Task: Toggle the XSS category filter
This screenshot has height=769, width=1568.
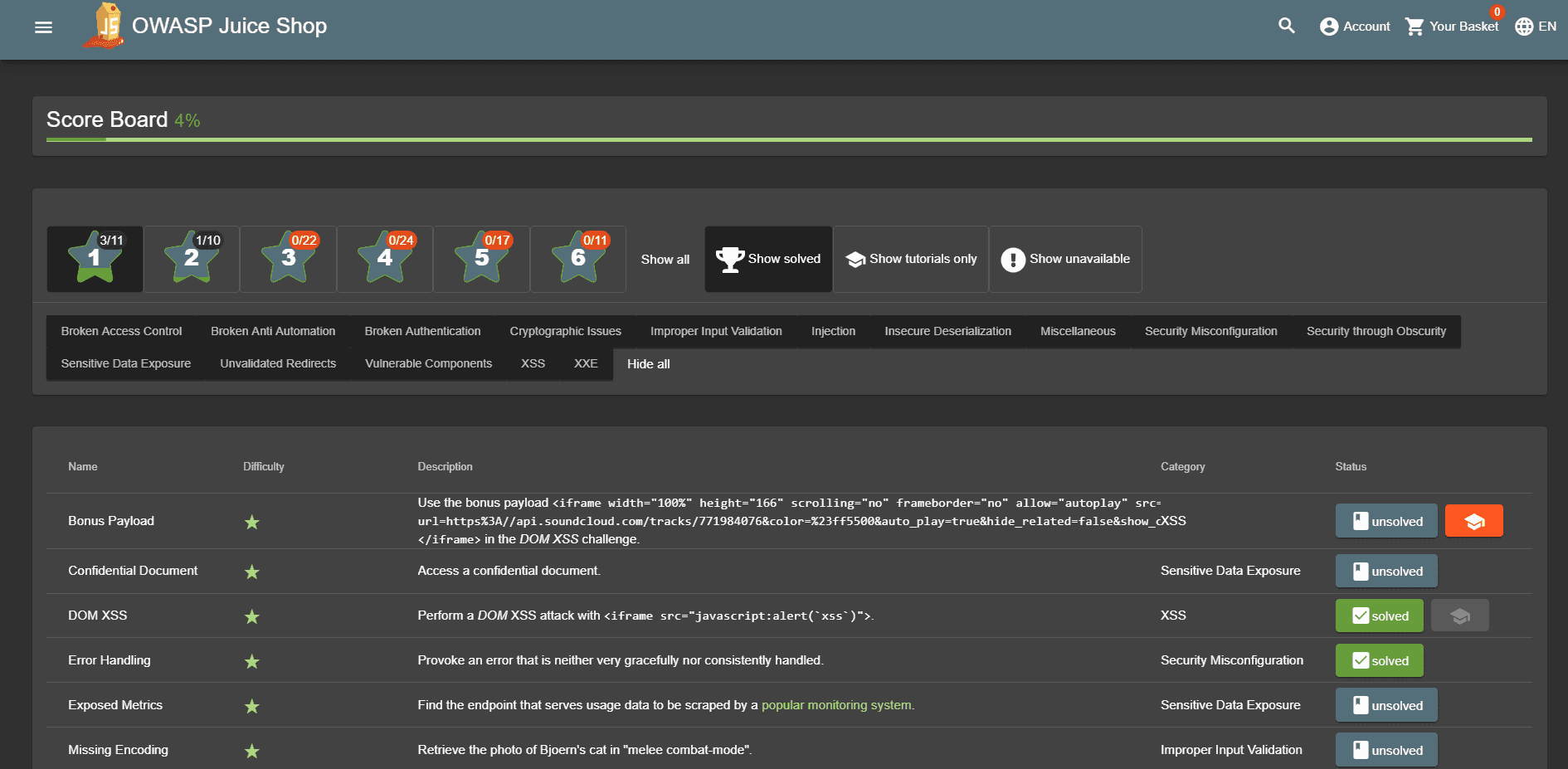Action: coord(533,363)
